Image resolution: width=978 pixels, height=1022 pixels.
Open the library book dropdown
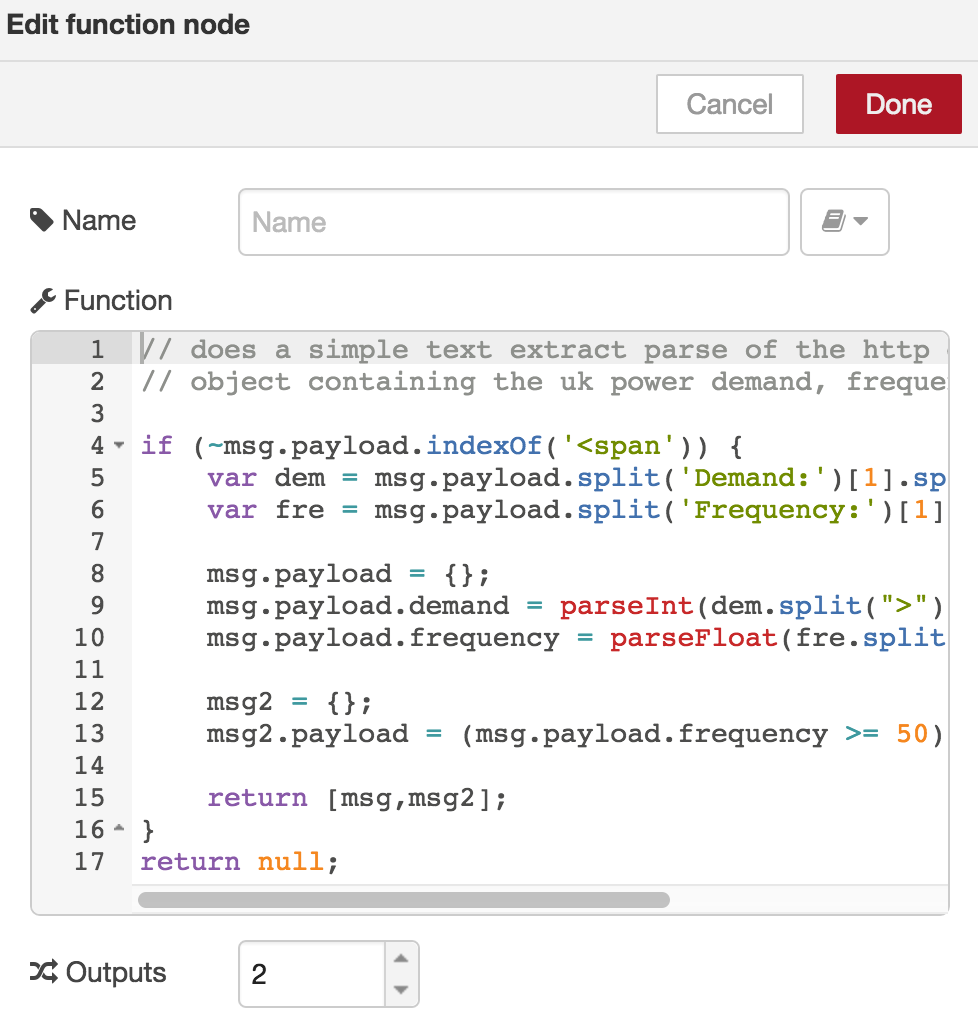tap(844, 222)
